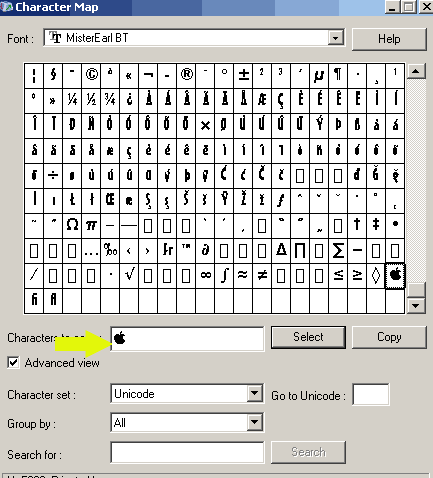
Task: Pick the registered ® character
Action: (x=186, y=76)
